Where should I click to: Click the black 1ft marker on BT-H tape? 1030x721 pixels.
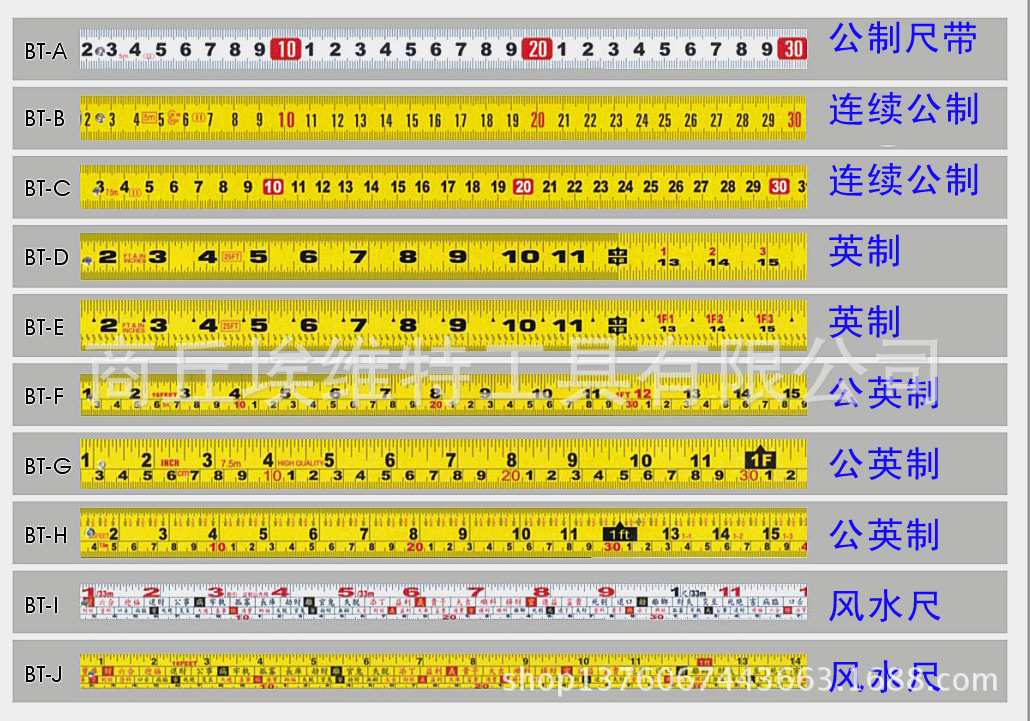tap(618, 533)
